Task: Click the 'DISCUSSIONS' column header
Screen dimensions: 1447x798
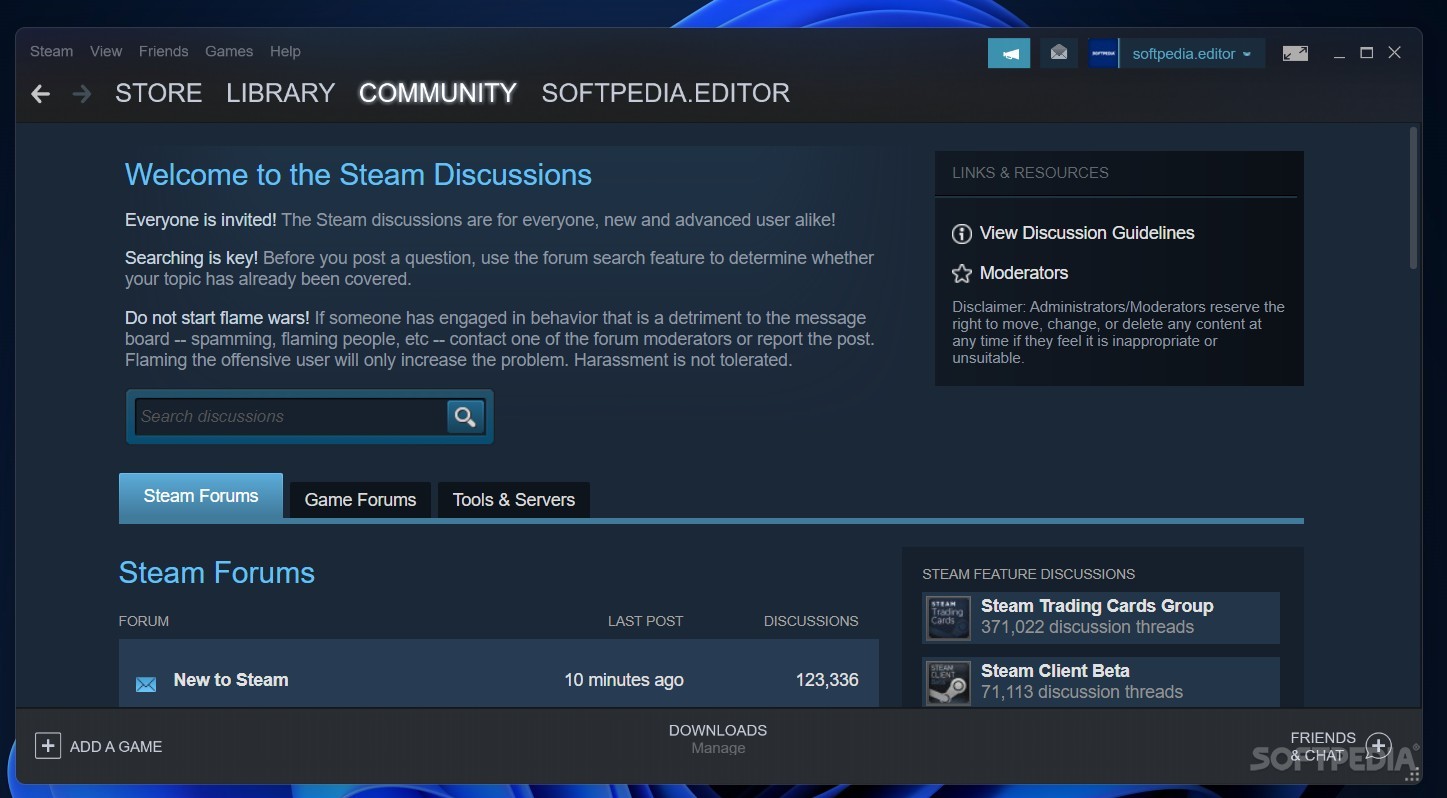Action: (x=811, y=621)
